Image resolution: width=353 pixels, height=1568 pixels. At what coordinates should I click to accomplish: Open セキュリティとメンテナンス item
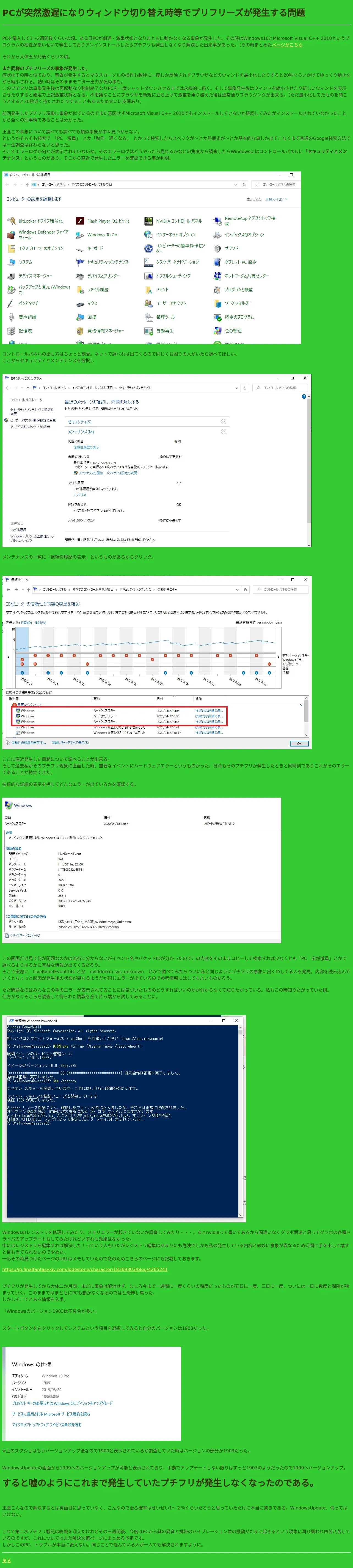click(x=102, y=262)
